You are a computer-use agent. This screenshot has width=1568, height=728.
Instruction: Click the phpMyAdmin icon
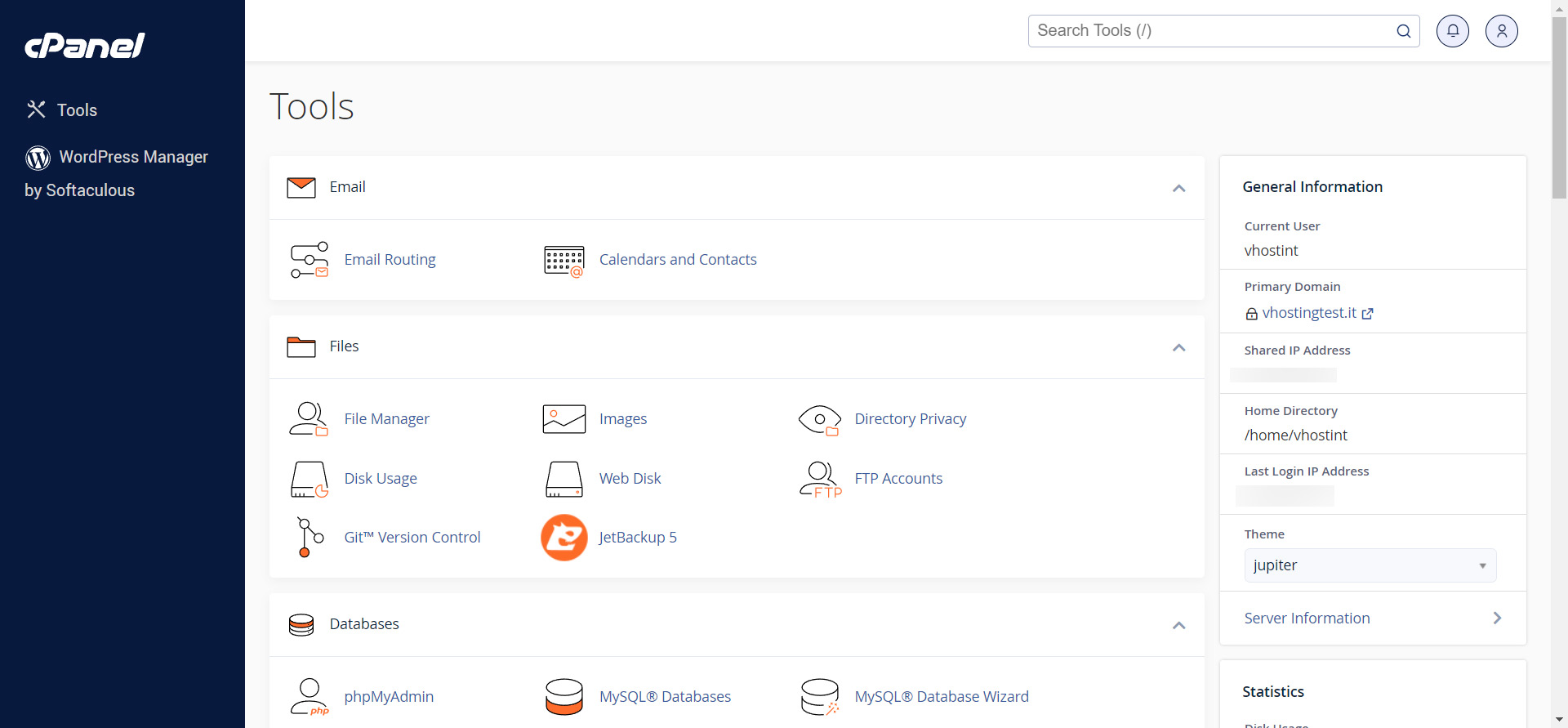[310, 697]
